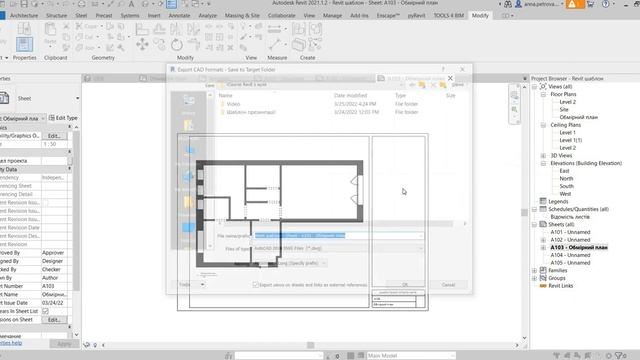Image resolution: width=640 pixels, height=360 pixels.
Task: Click the Measure Between Two References icon
Action: [274, 29]
